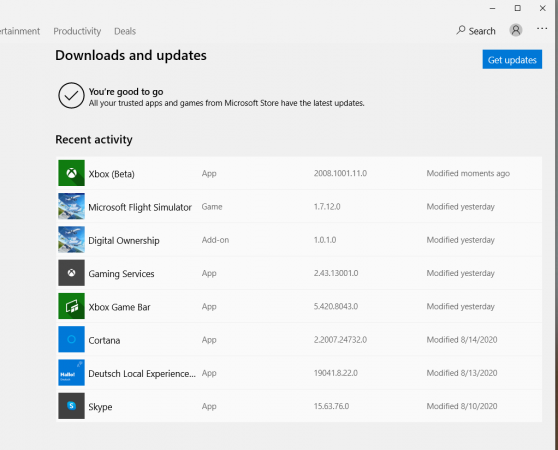Click the Gaming Services Modified yesterday entry
The width and height of the screenshot is (558, 450).
460,273
